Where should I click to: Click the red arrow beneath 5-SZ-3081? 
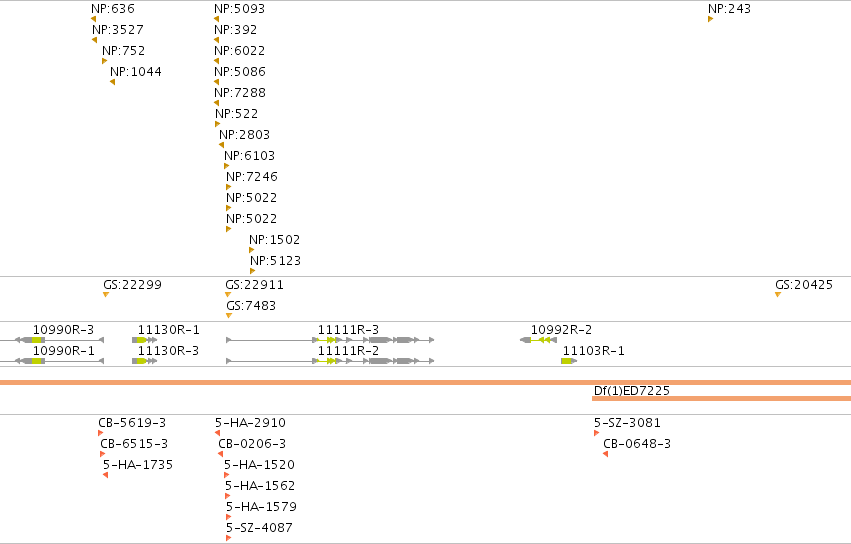coord(596,433)
